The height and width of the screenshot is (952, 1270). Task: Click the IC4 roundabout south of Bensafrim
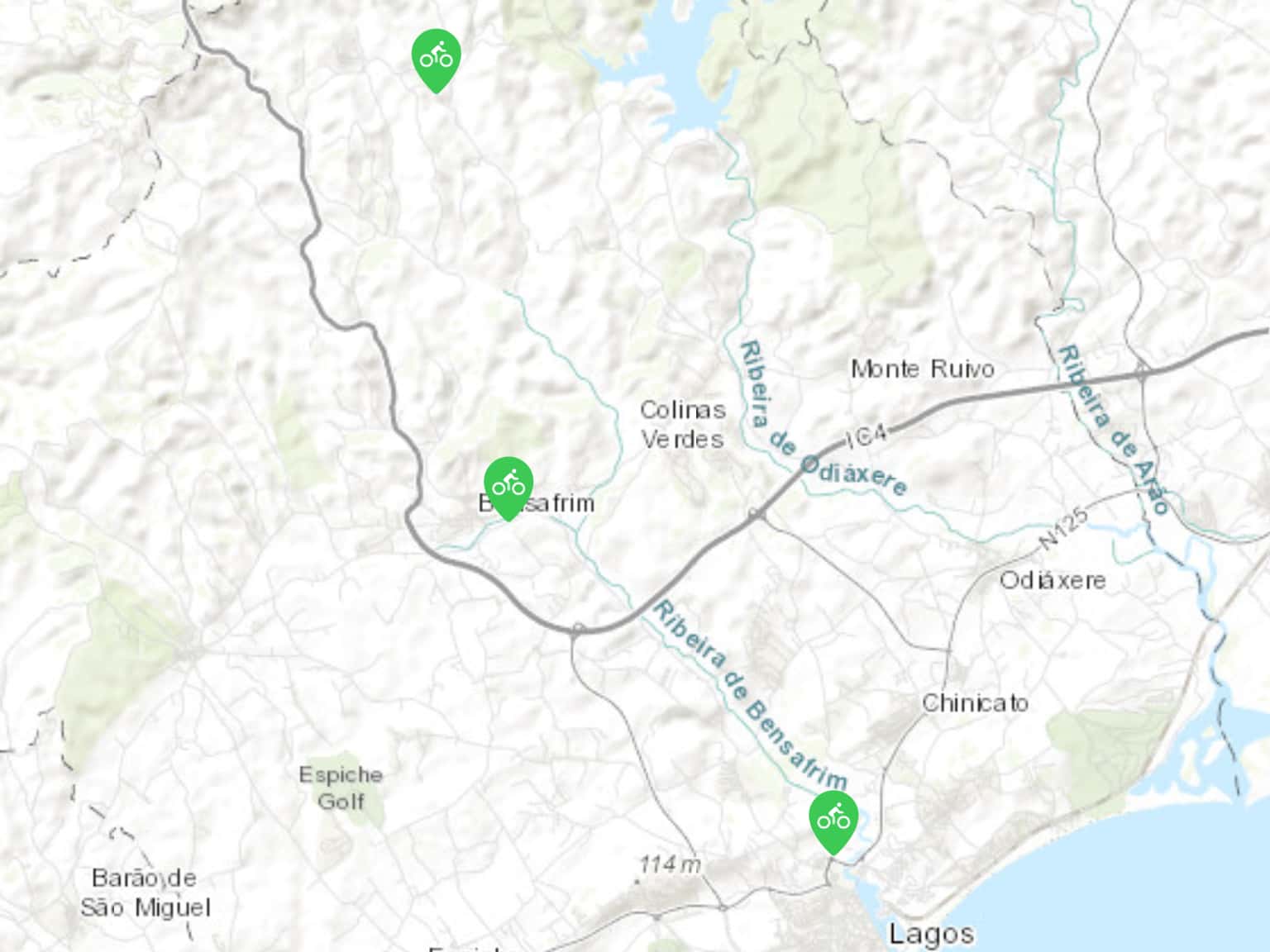pos(578,630)
